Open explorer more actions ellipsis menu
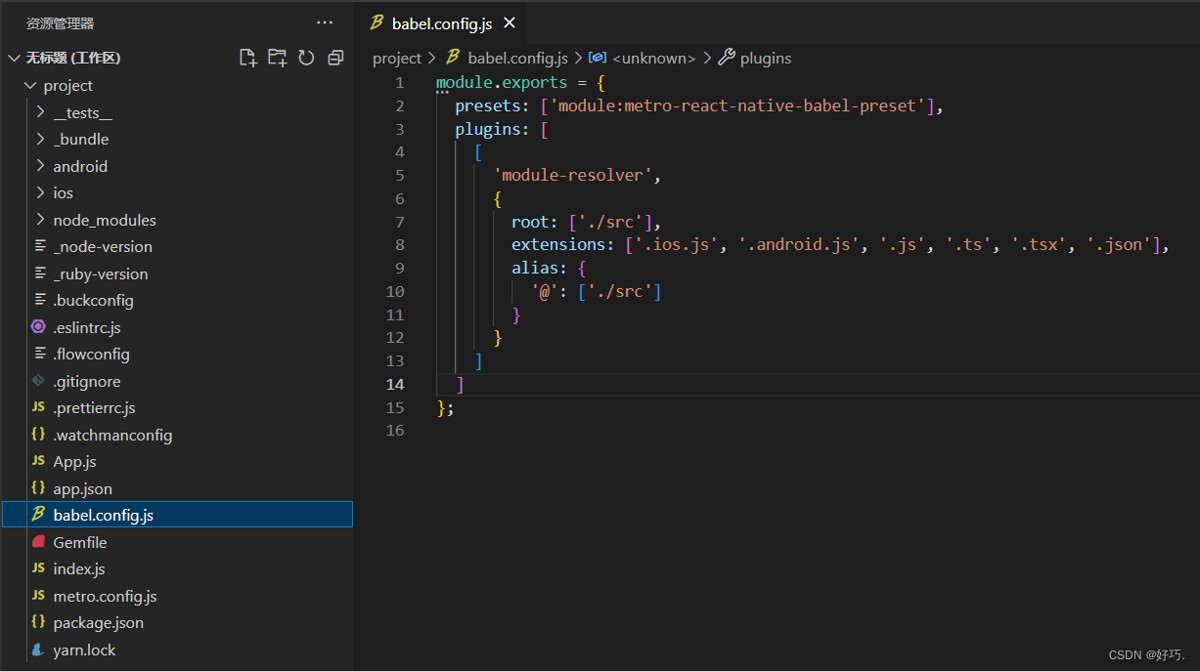This screenshot has height=671, width=1200. pos(325,22)
